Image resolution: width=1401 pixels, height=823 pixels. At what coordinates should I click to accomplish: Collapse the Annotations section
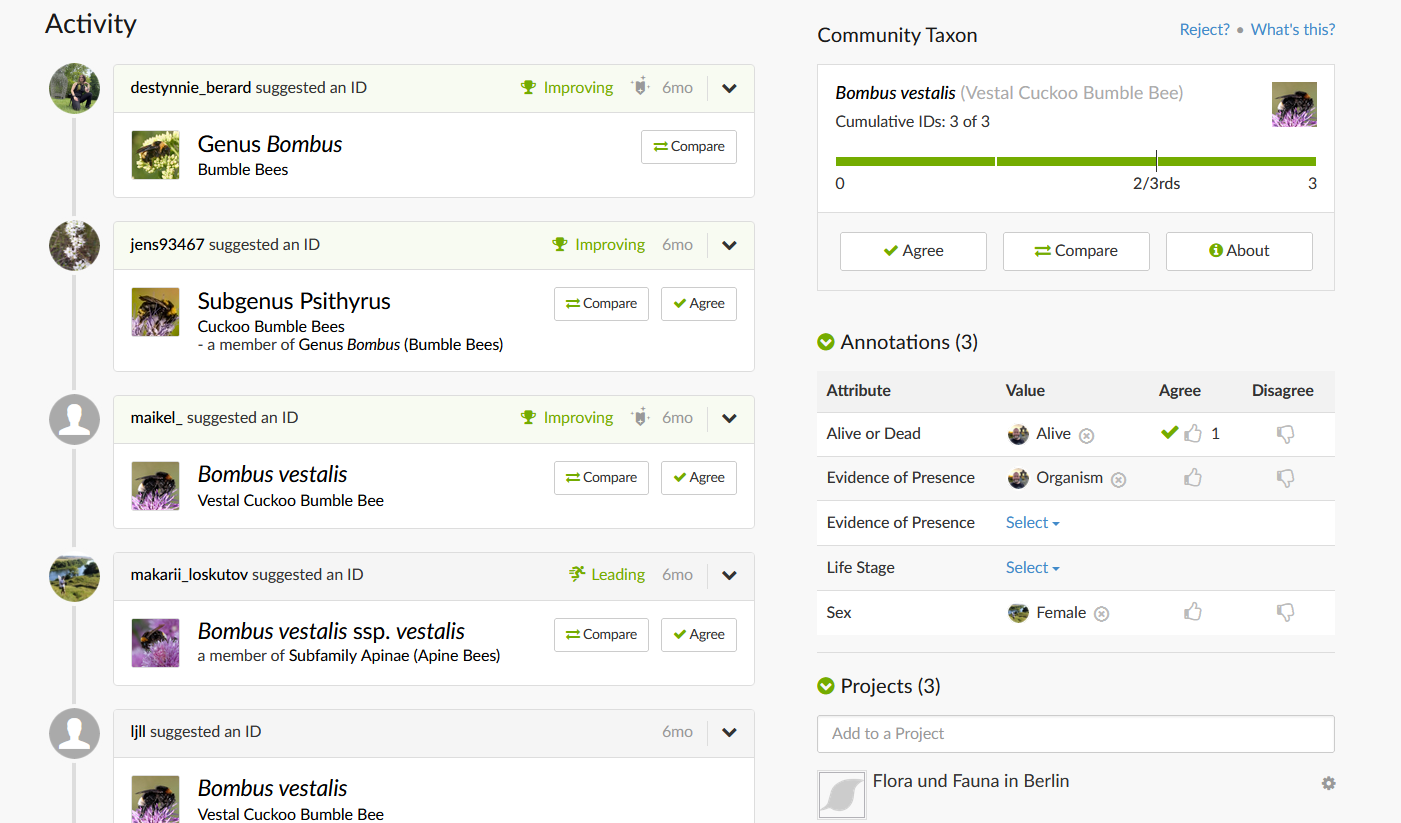[x=826, y=342]
